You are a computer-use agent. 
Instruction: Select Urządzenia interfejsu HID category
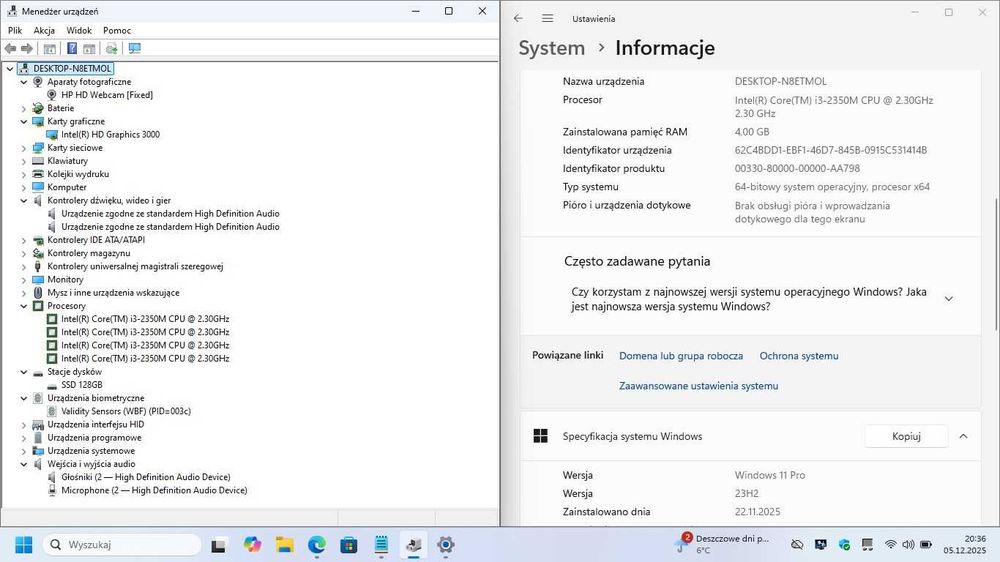coord(95,425)
